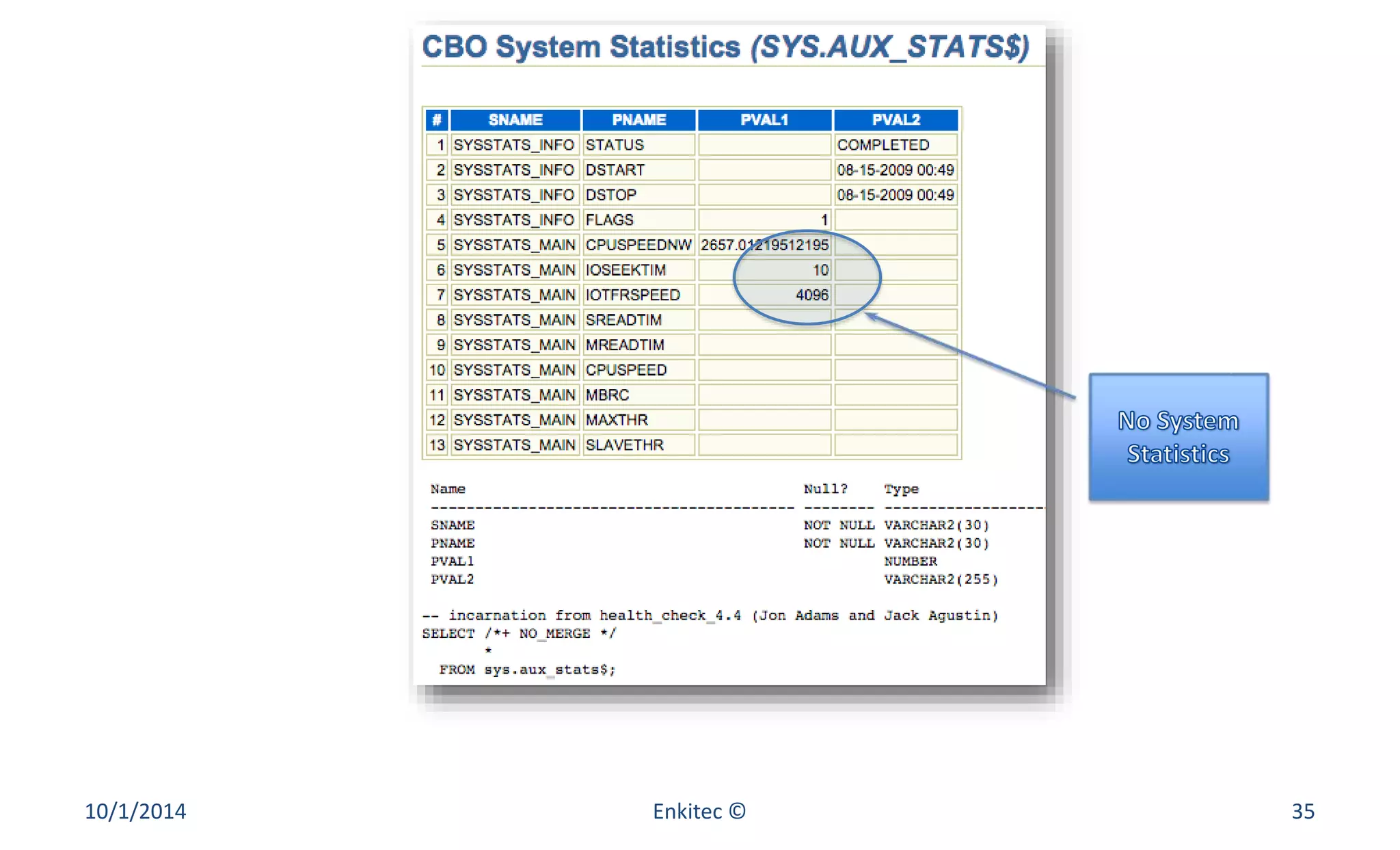This screenshot has height=850, width=1400.
Task: Click the PNAME column header
Action: (x=638, y=120)
